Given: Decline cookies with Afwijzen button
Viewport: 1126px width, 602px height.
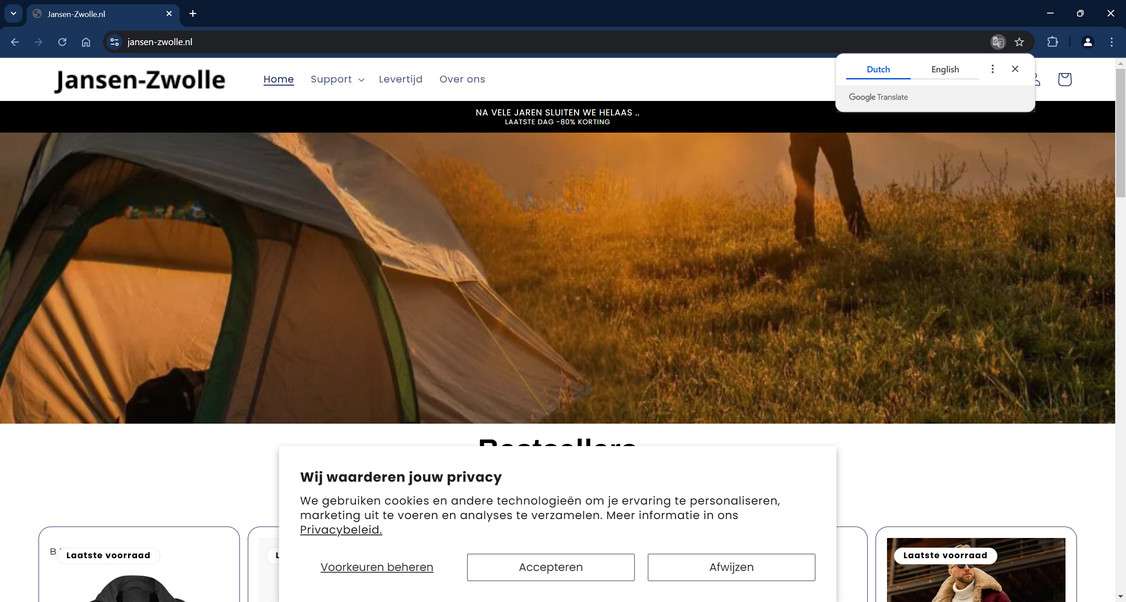Looking at the screenshot, I should coord(731,567).
